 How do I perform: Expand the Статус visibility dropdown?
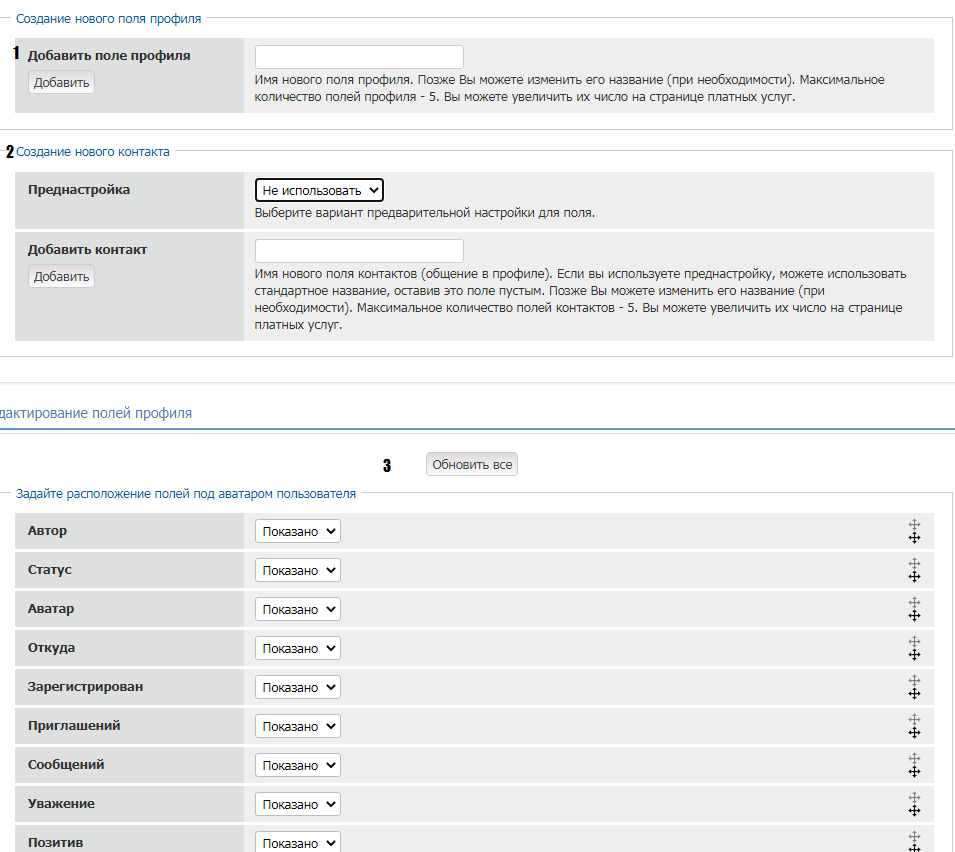click(x=298, y=570)
